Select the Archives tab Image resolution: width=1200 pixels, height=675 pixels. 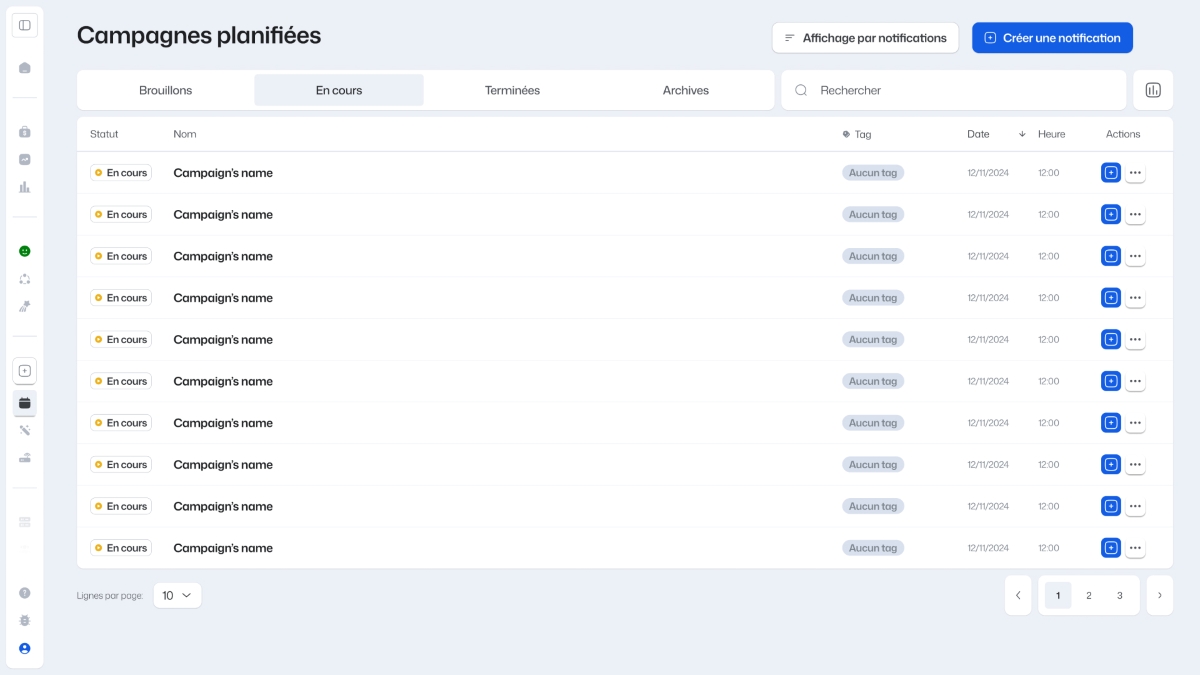click(x=686, y=90)
